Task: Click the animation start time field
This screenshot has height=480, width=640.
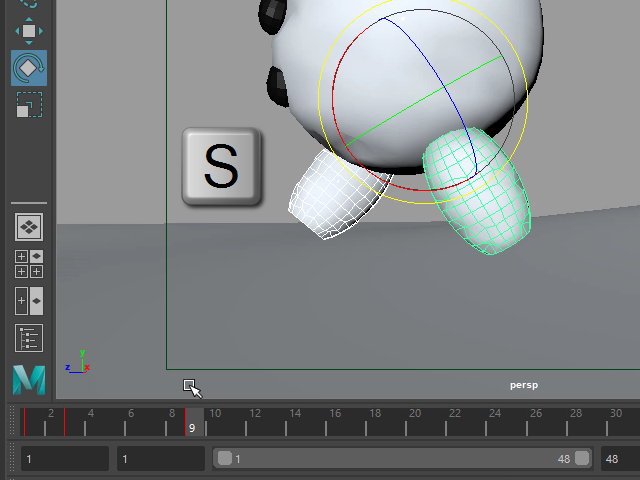Action: click(64, 459)
